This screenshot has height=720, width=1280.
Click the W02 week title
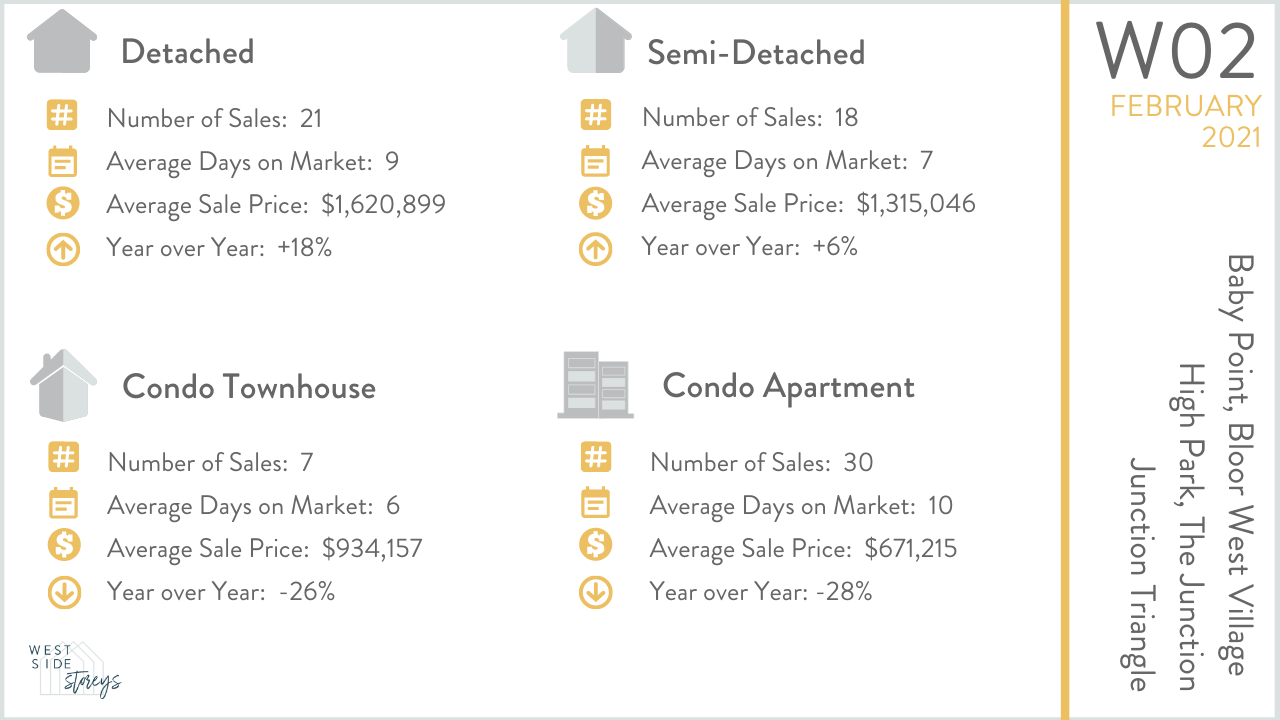click(1176, 52)
